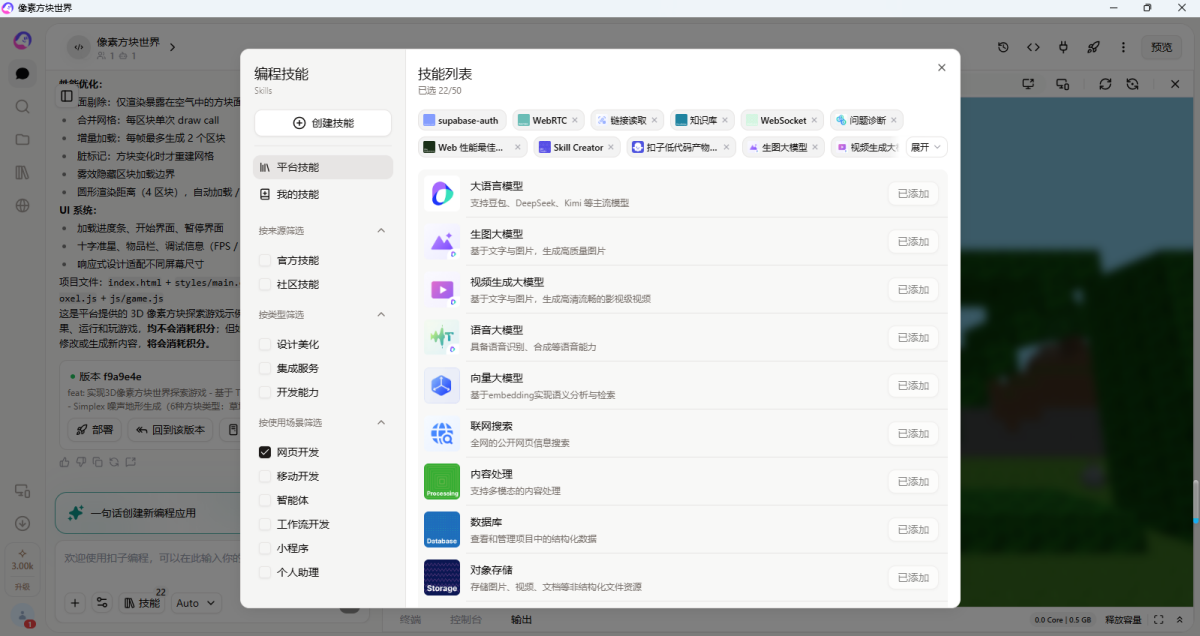Close the skills dialog with X
The width and height of the screenshot is (1200, 636).
click(941, 68)
